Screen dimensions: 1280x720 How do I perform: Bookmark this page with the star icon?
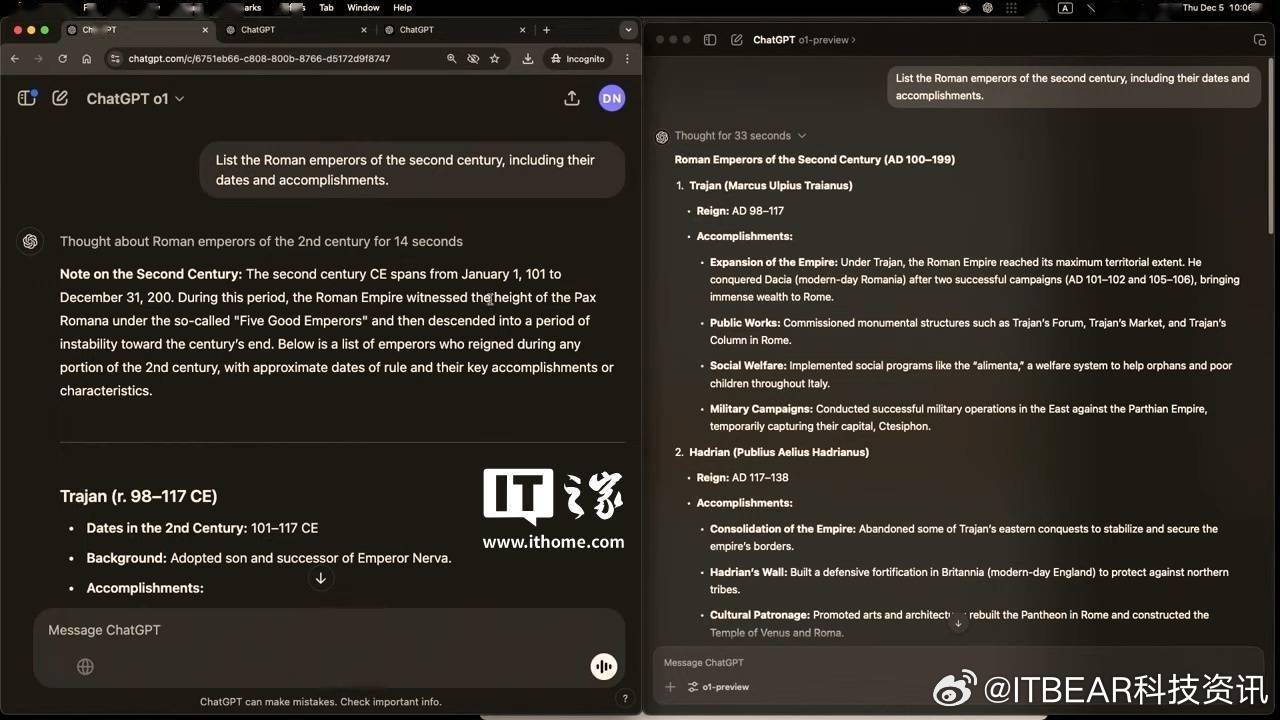pyautogui.click(x=494, y=59)
